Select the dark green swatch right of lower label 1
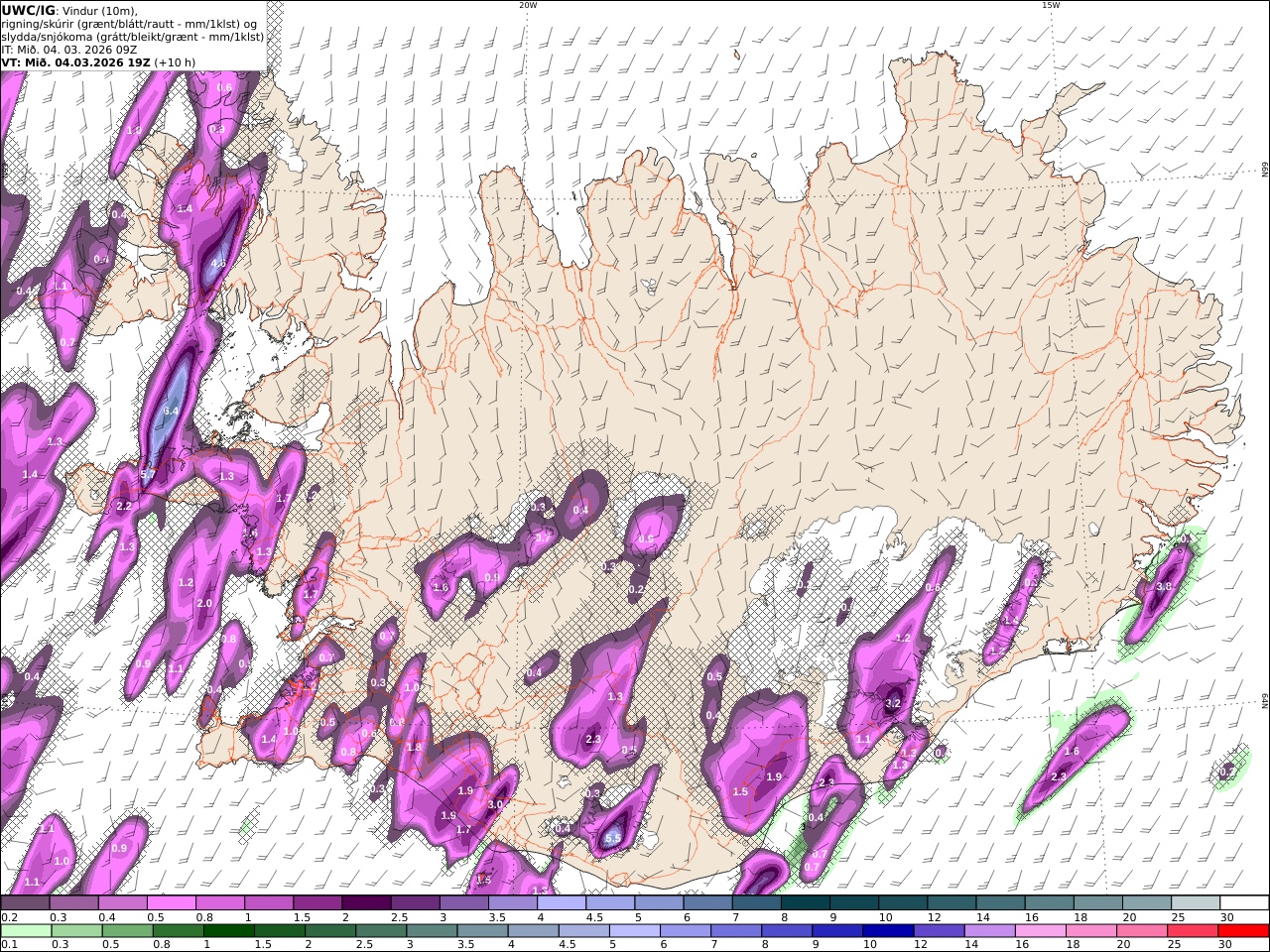Screen dimensions: 1270x952 point(227,931)
